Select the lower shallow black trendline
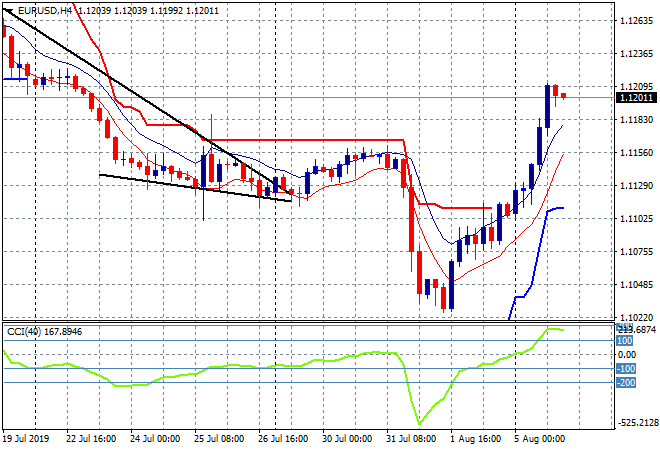This screenshot has height=450, width=660. click(x=195, y=188)
